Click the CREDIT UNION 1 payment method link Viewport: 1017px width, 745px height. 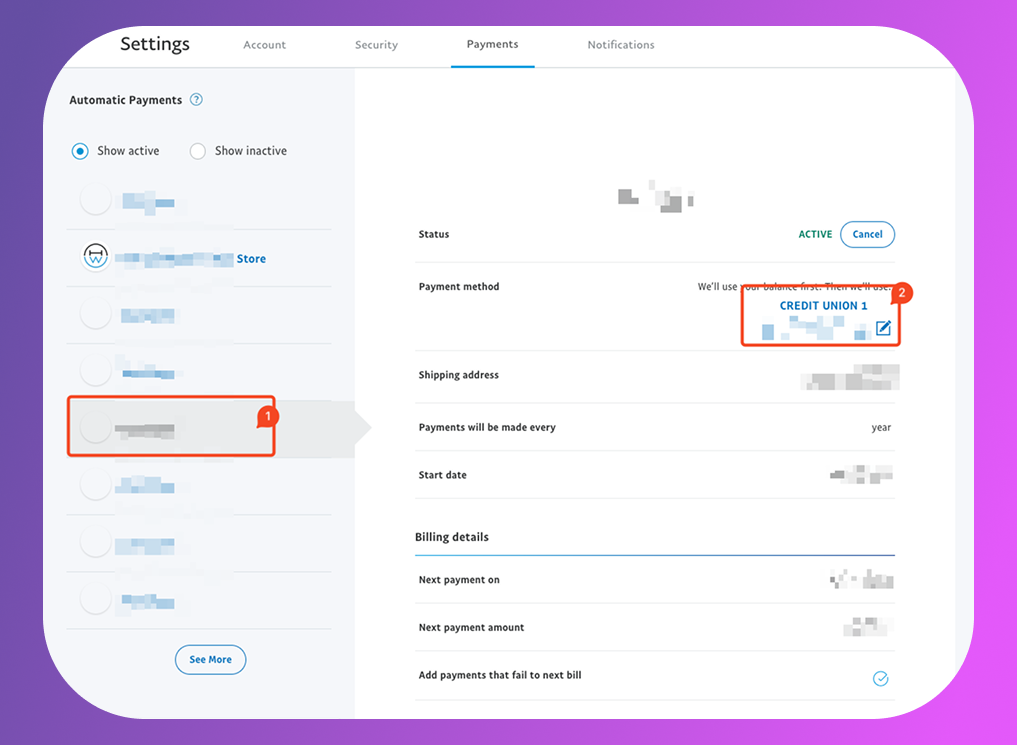click(823, 306)
